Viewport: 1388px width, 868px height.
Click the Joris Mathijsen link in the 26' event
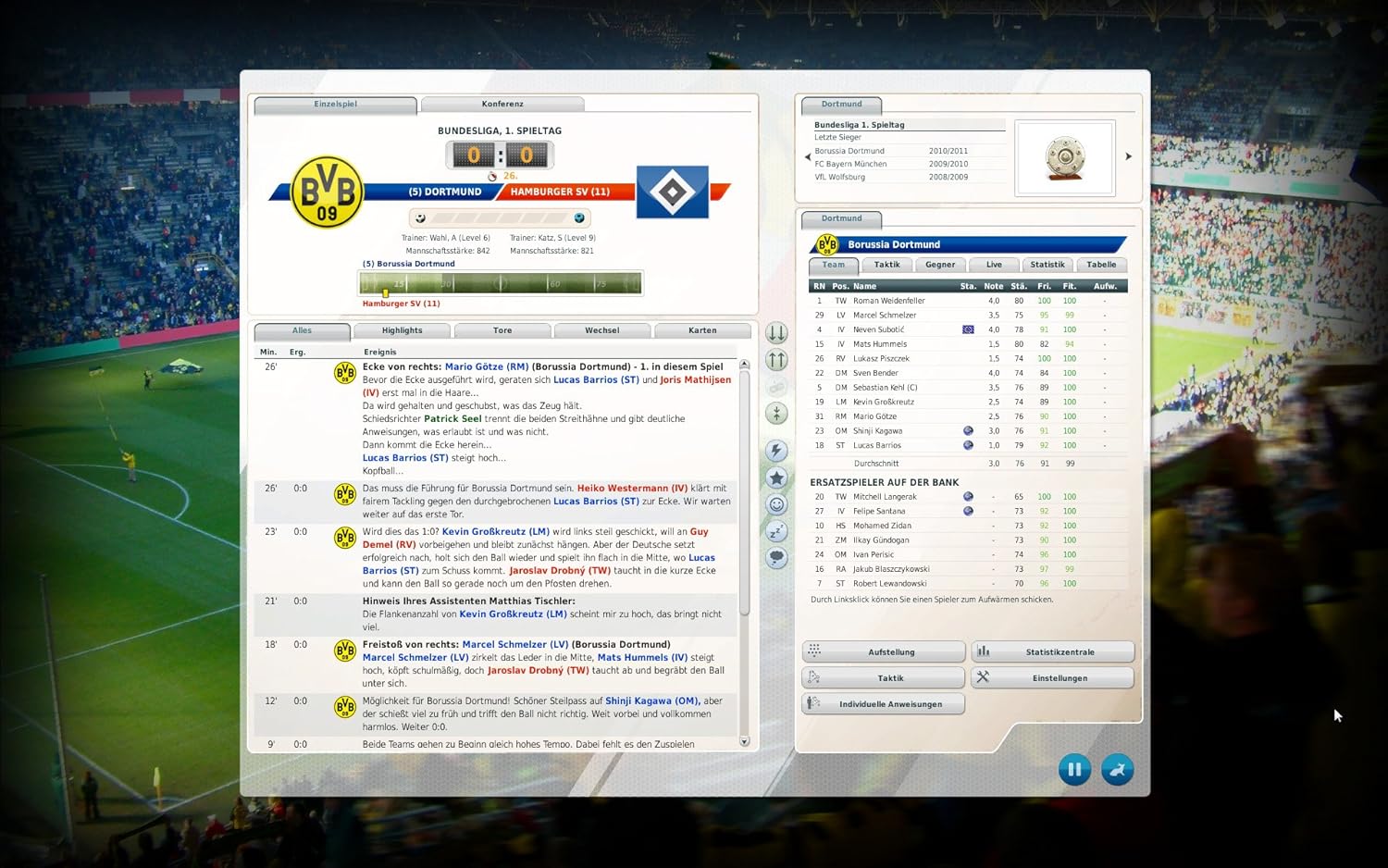547,386
